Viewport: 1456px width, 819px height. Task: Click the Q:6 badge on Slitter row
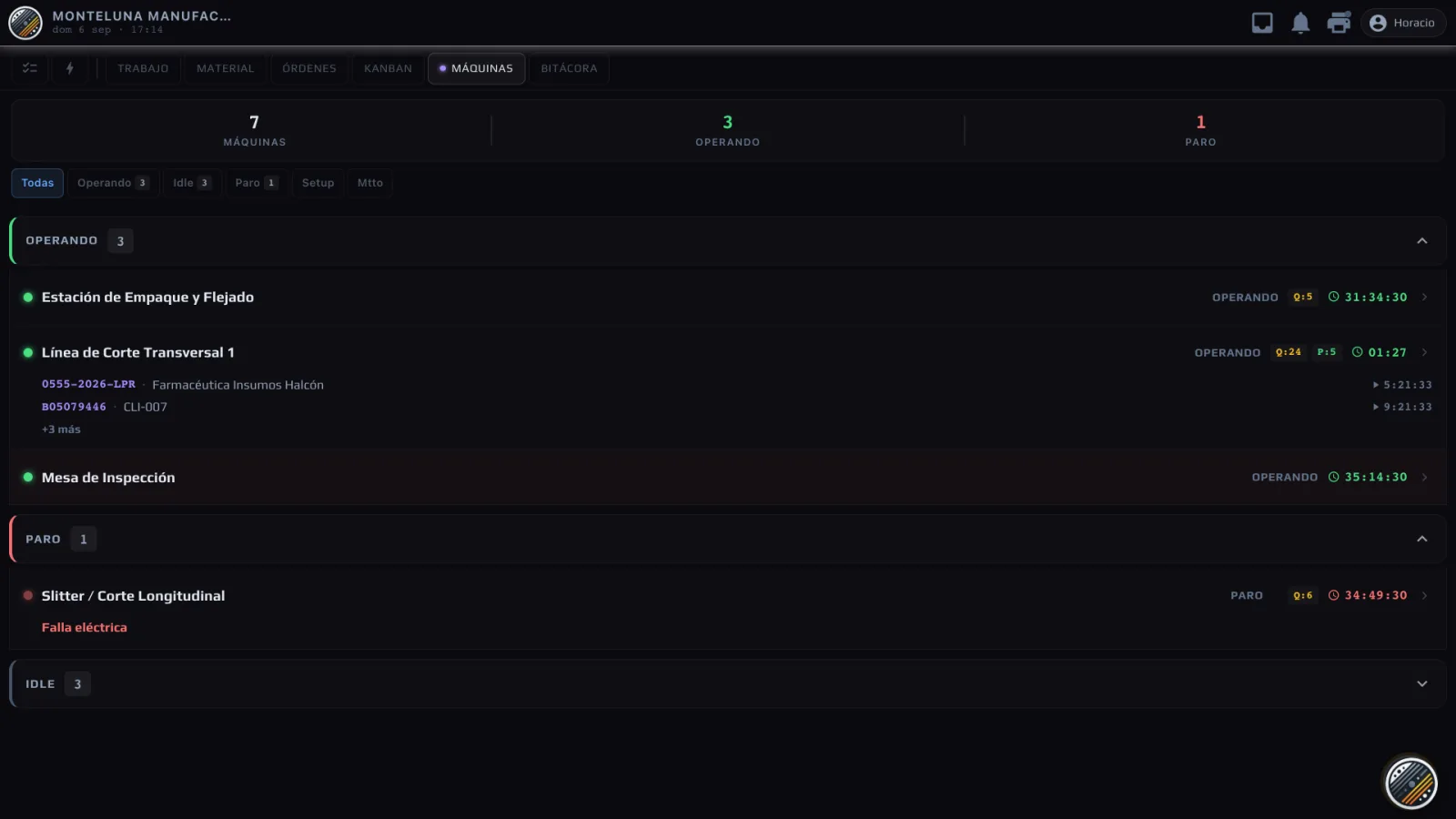[1303, 596]
